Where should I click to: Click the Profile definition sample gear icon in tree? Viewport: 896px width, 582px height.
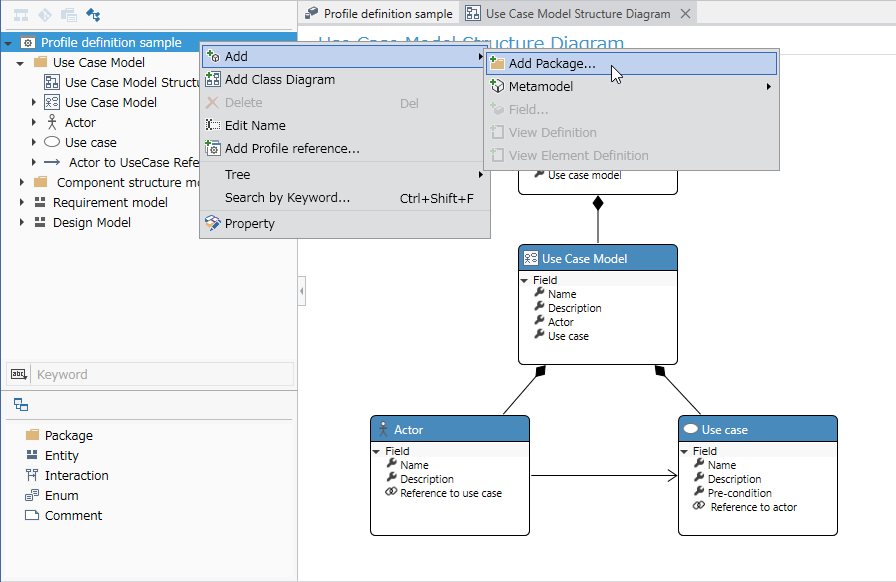[28, 42]
